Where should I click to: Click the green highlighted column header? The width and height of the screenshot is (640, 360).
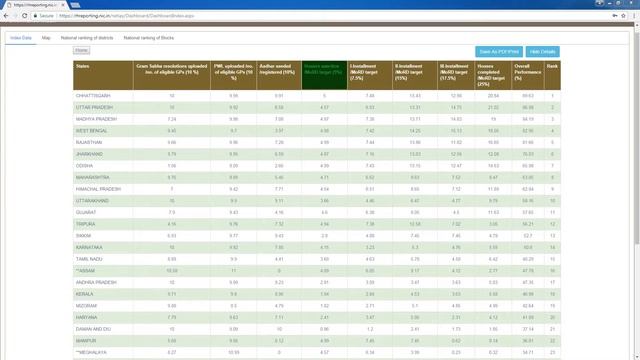(x=324, y=75)
